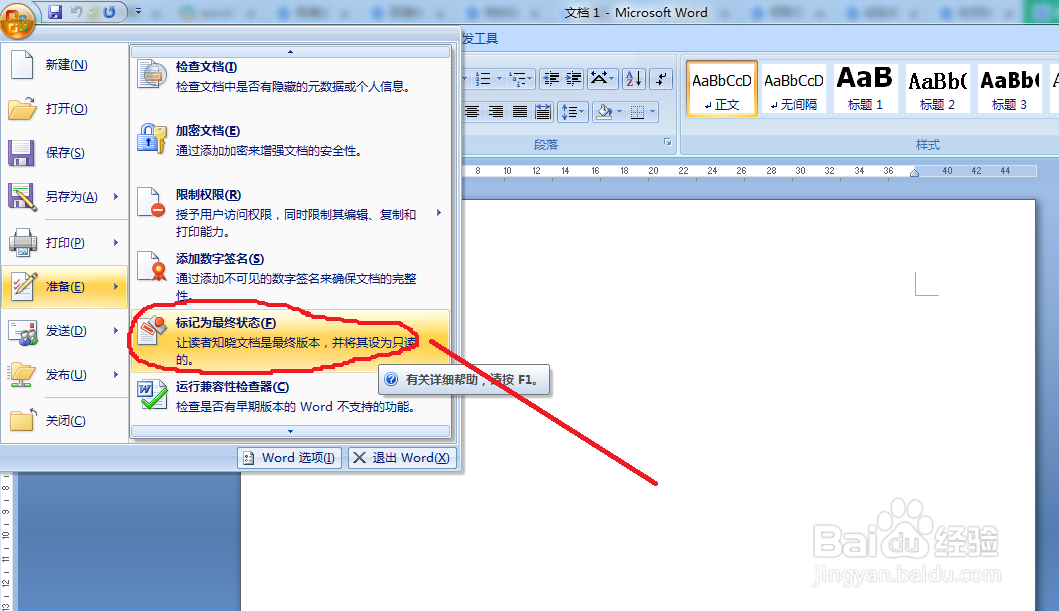The width and height of the screenshot is (1059, 611).
Task: Expand 限制权限 submenu arrow
Action: click(439, 213)
